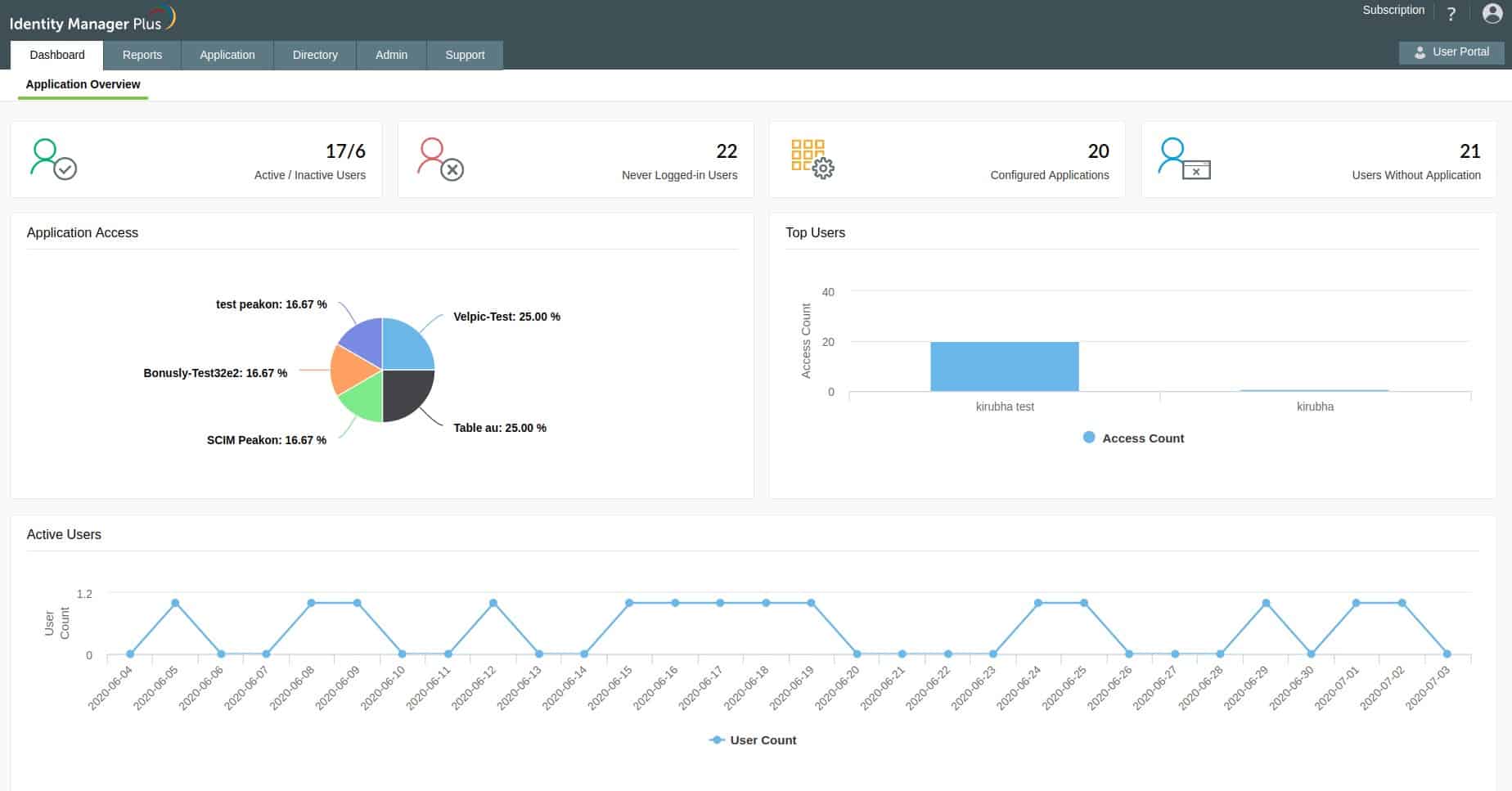
Task: Click the 21 users without application count
Action: (x=1469, y=151)
